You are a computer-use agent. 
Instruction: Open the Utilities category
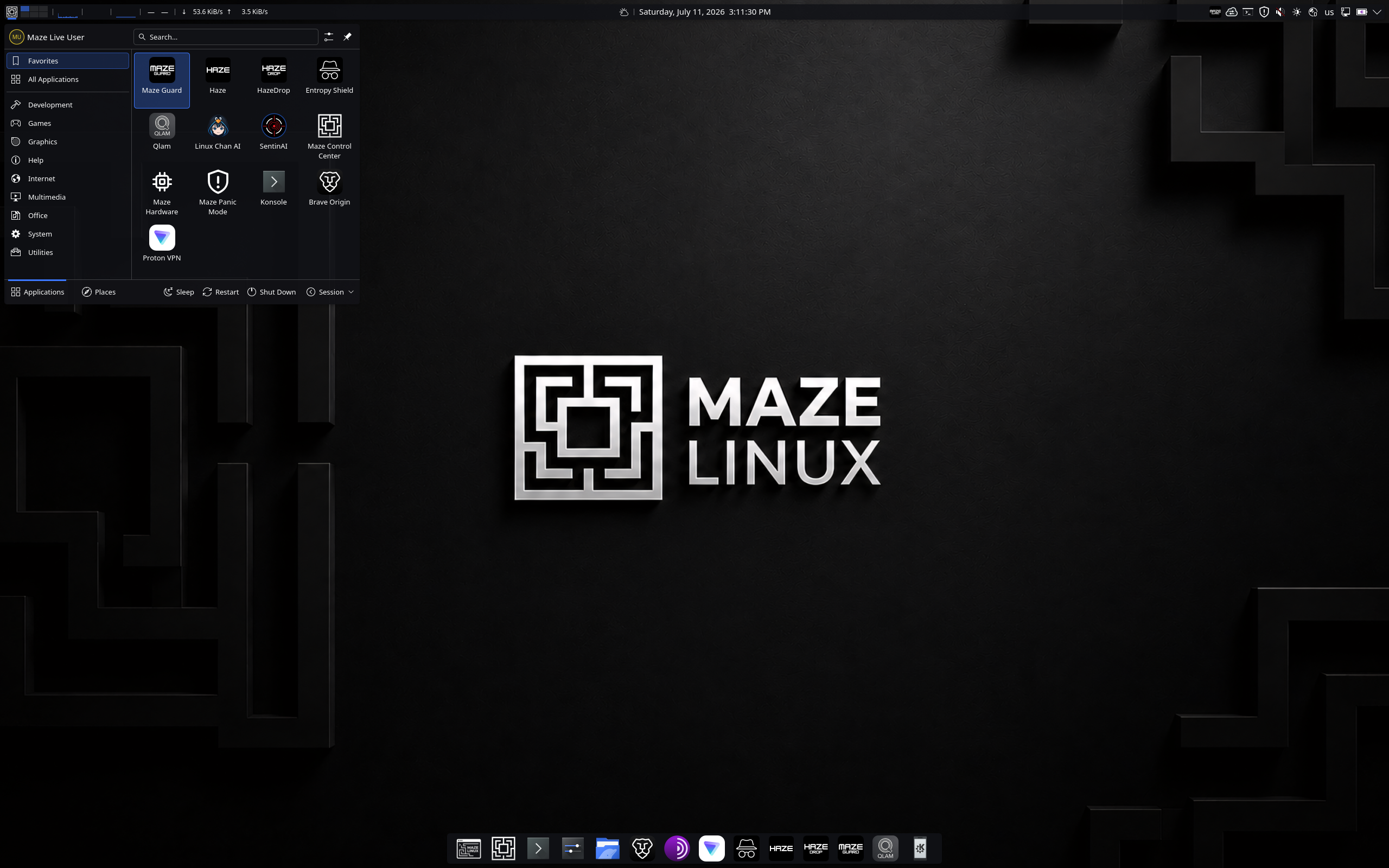pos(68,252)
